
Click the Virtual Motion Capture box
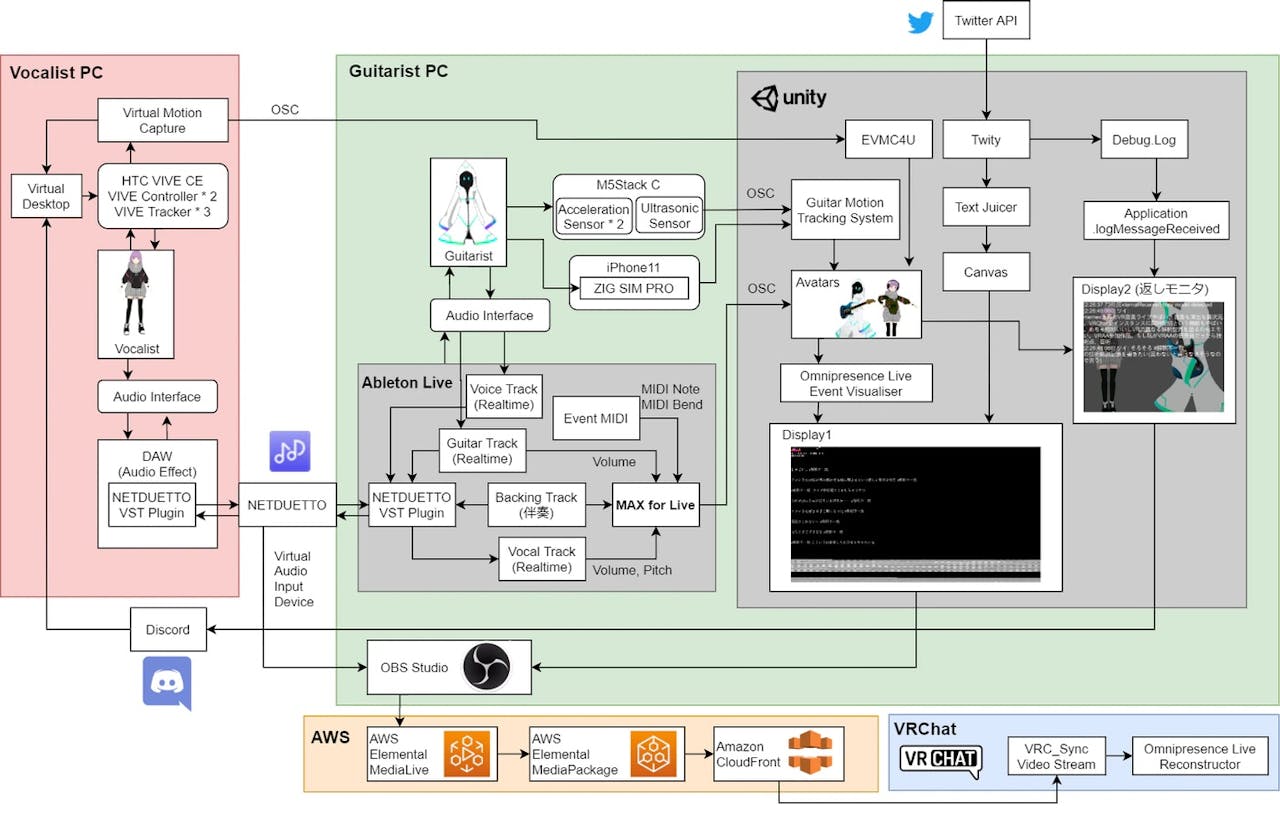(x=162, y=120)
